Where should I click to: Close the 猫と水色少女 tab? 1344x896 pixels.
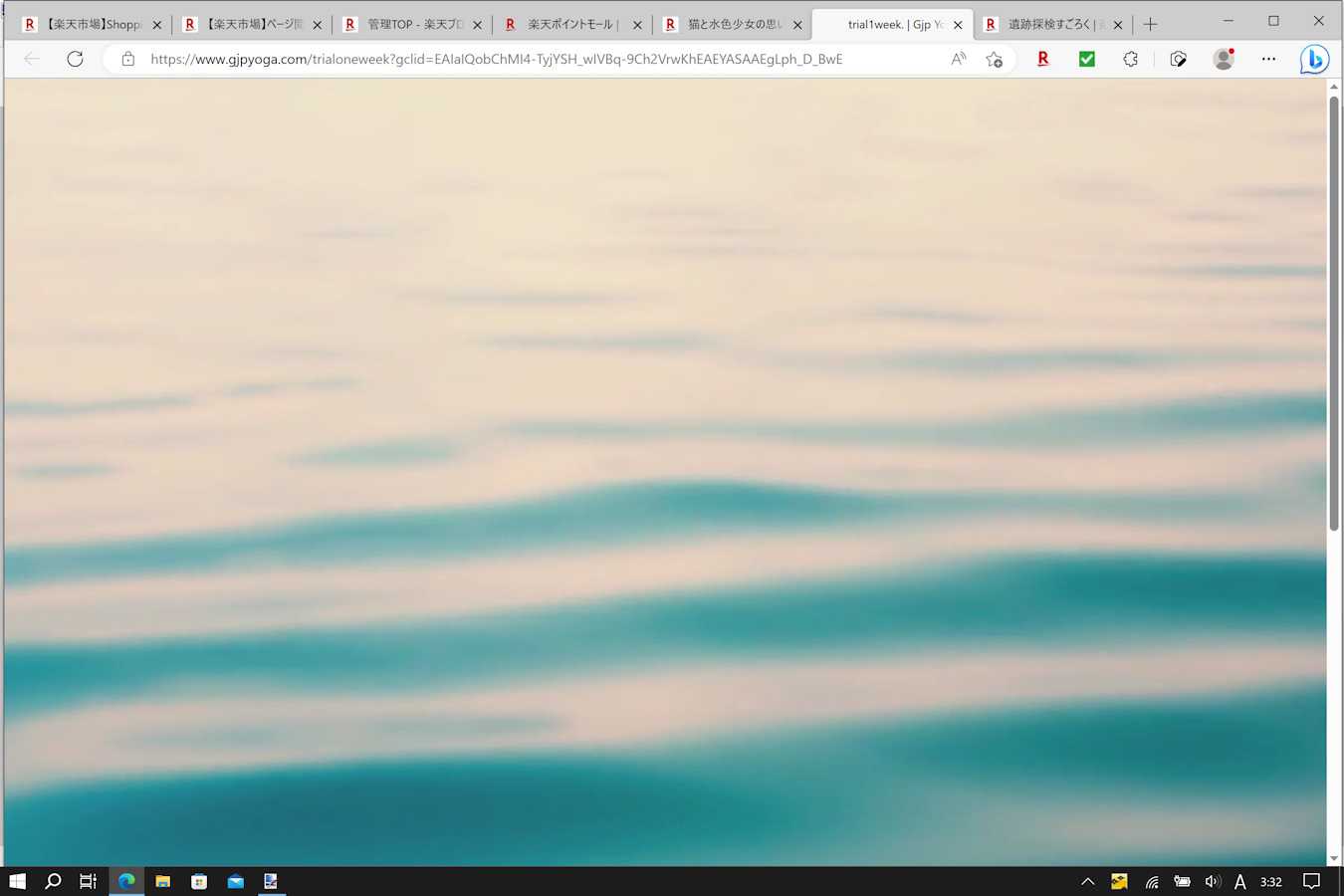(797, 25)
